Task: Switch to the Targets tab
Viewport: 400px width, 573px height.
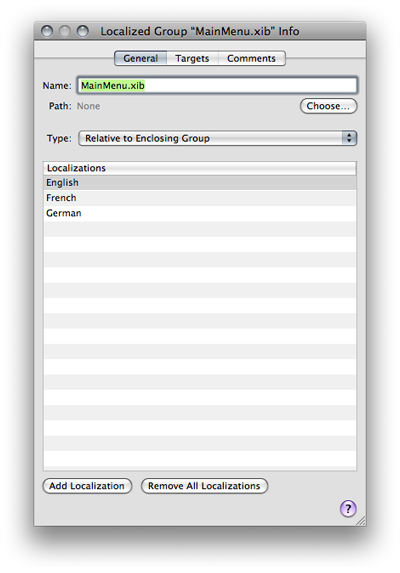Action: [x=192, y=58]
